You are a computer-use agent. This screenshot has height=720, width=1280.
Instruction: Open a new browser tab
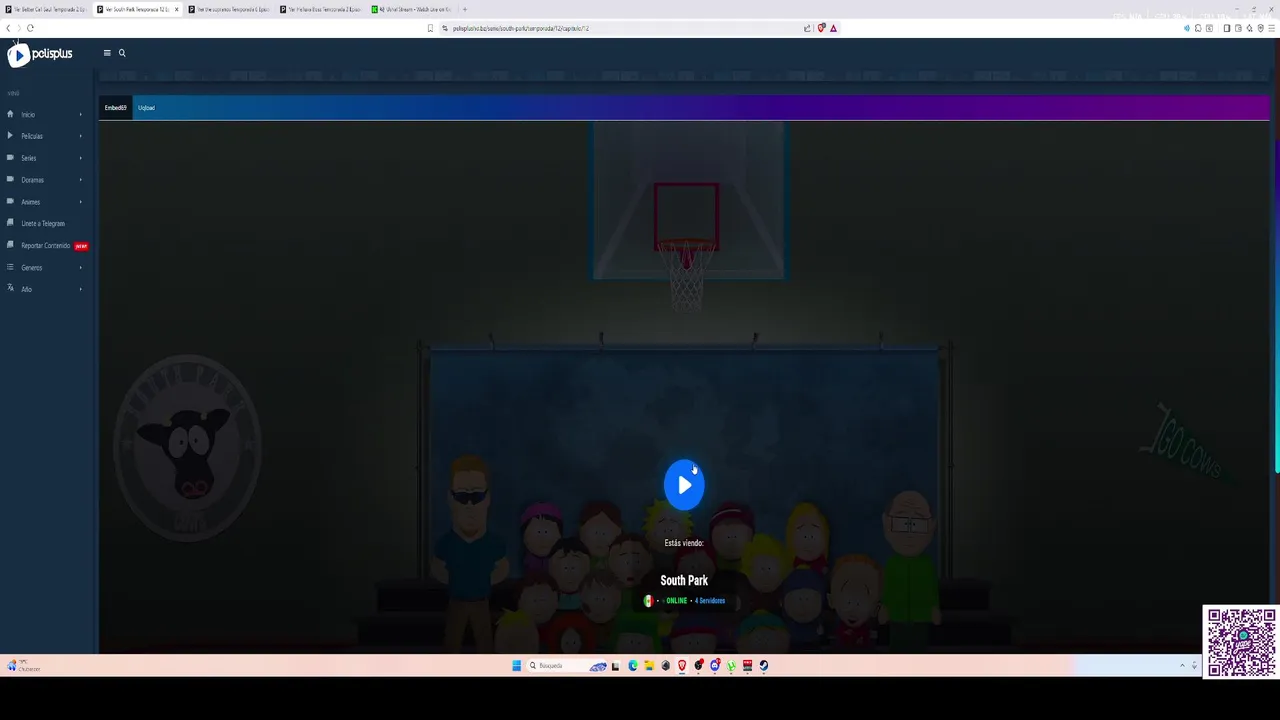point(465,9)
